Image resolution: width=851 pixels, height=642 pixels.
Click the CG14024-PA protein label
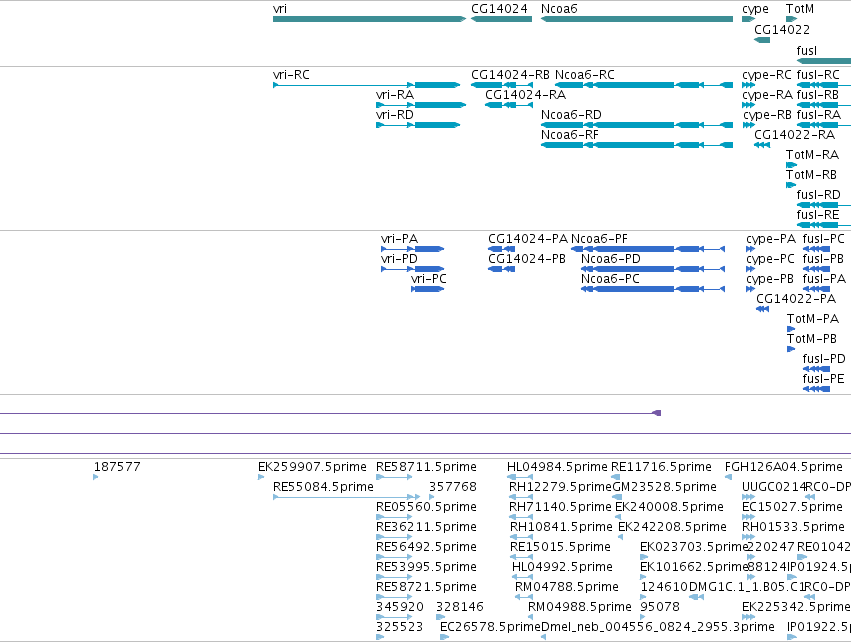click(x=528, y=239)
